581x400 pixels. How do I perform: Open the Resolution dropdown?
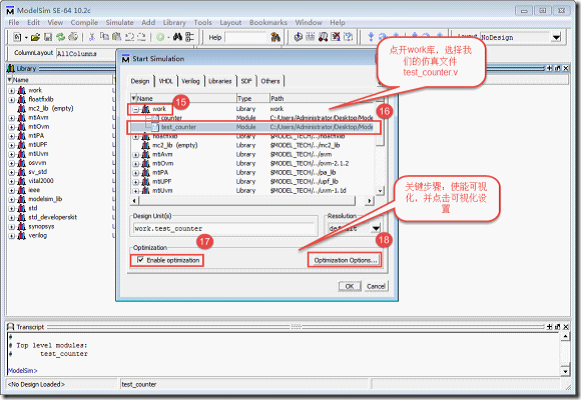click(376, 229)
